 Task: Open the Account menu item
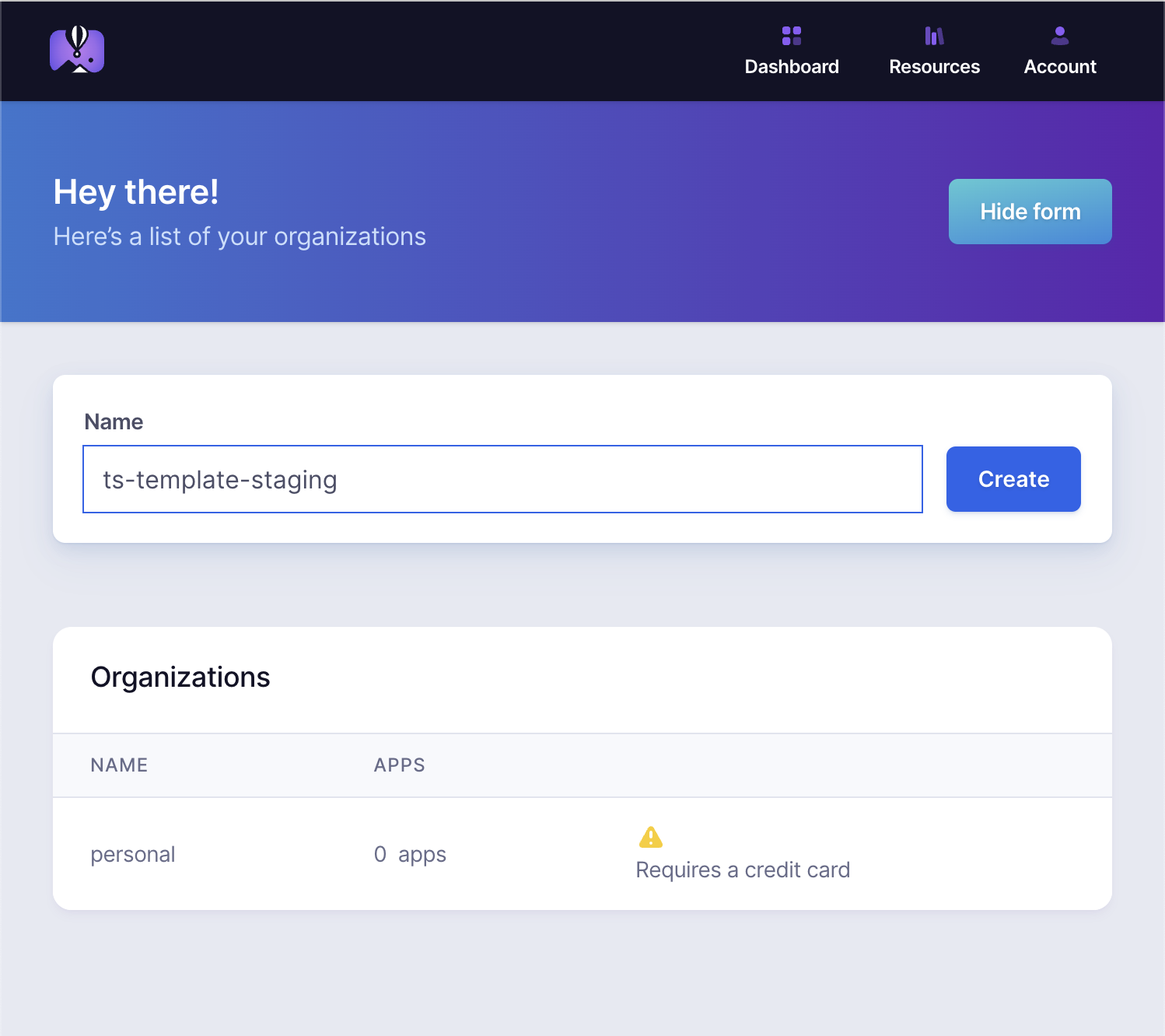click(x=1059, y=51)
